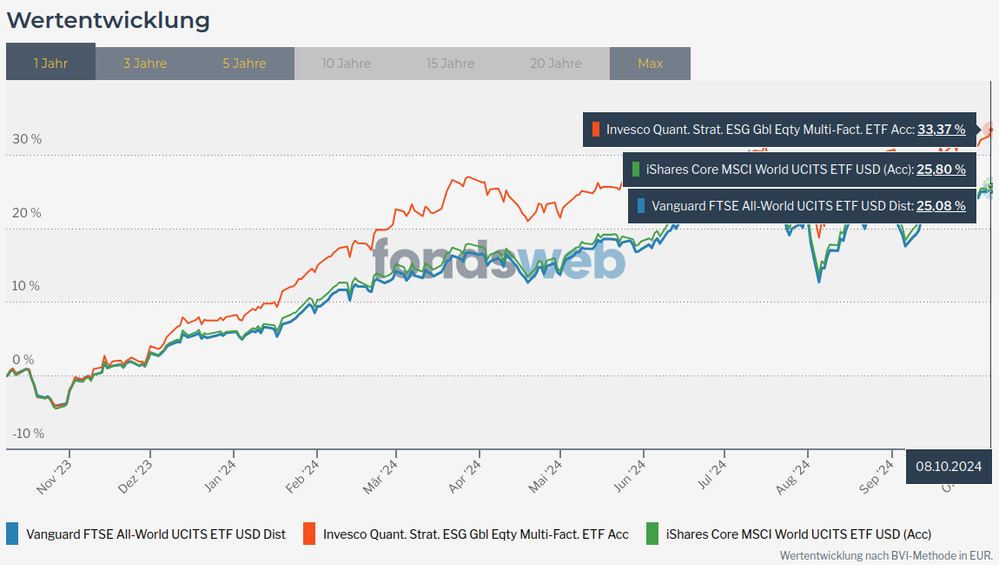The image size is (999, 565).
Task: Click the Mär '24 axis label
Action: pyautogui.click(x=380, y=477)
